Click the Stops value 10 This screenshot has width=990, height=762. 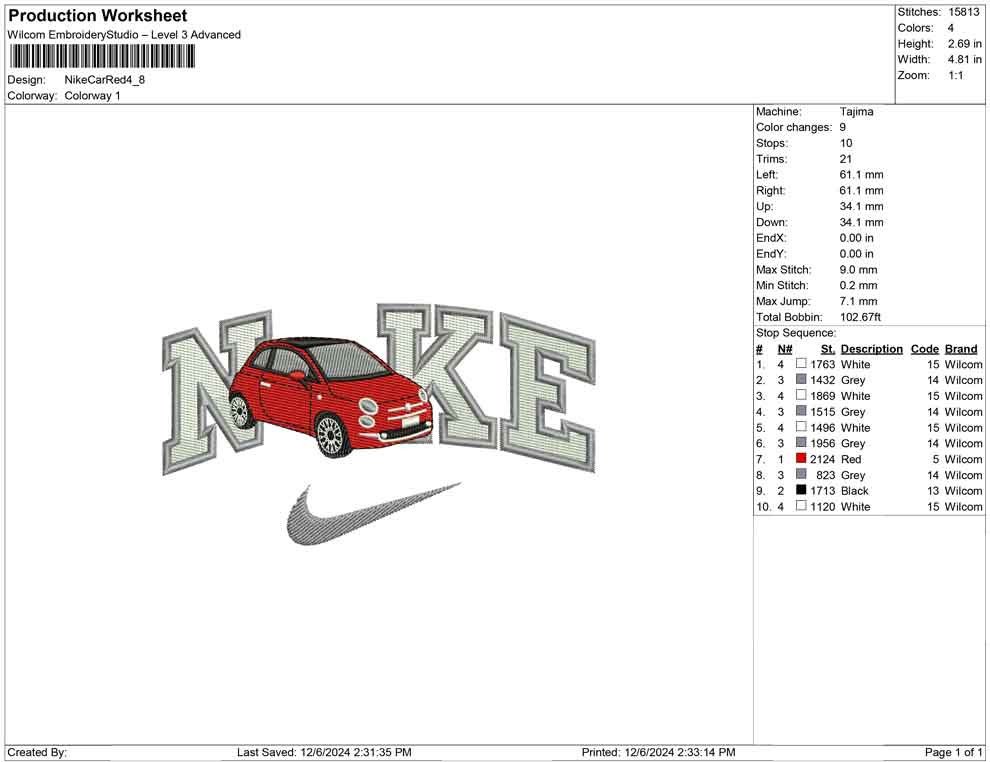845,143
